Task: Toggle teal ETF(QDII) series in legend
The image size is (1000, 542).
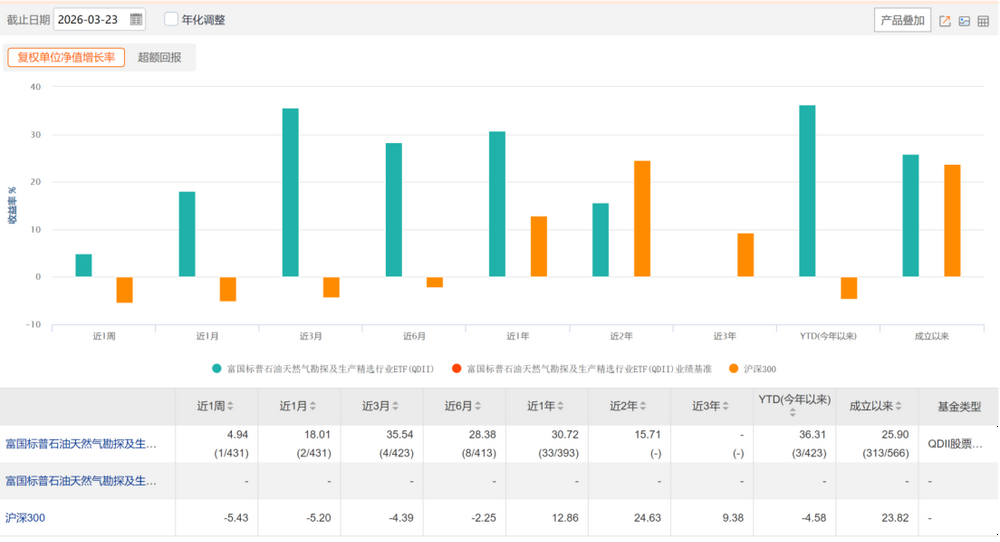Action: click(216, 369)
